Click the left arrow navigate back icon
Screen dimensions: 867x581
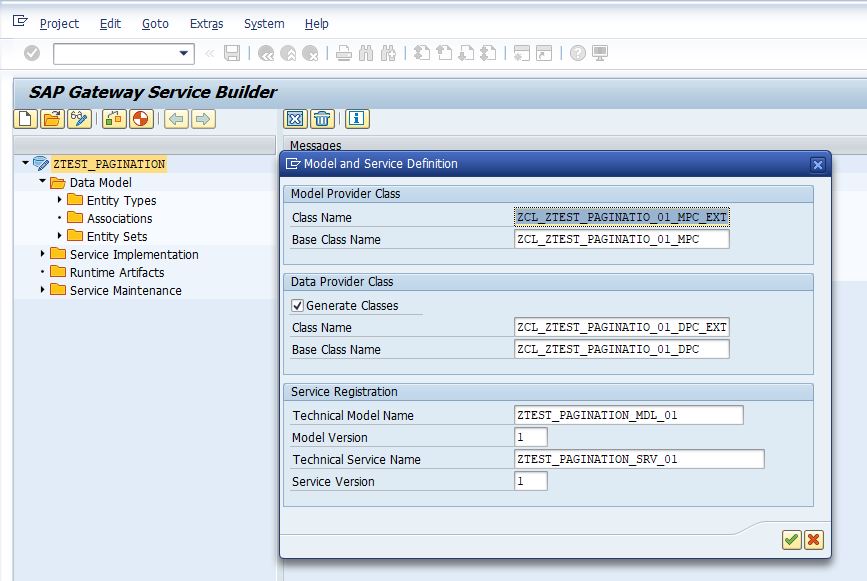pyautogui.click(x=176, y=119)
